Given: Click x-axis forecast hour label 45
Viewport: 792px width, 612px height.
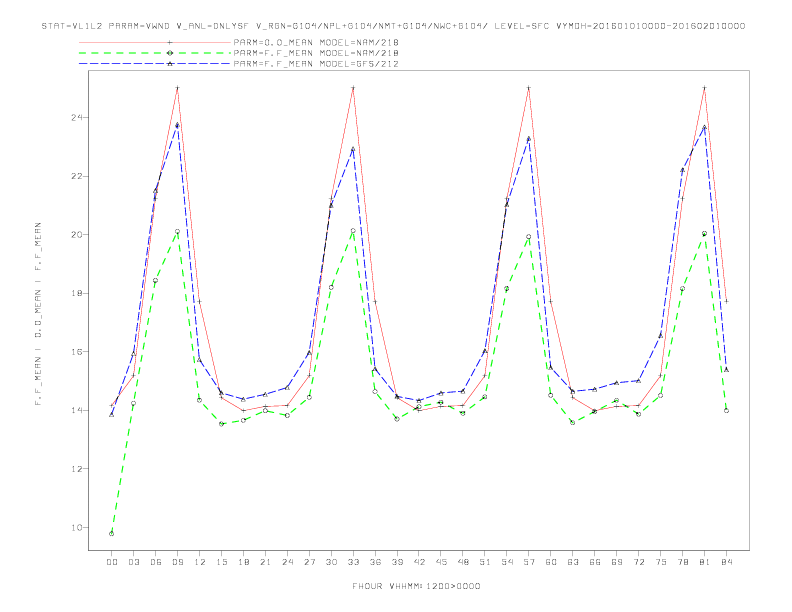Looking at the screenshot, I should (x=441, y=562).
